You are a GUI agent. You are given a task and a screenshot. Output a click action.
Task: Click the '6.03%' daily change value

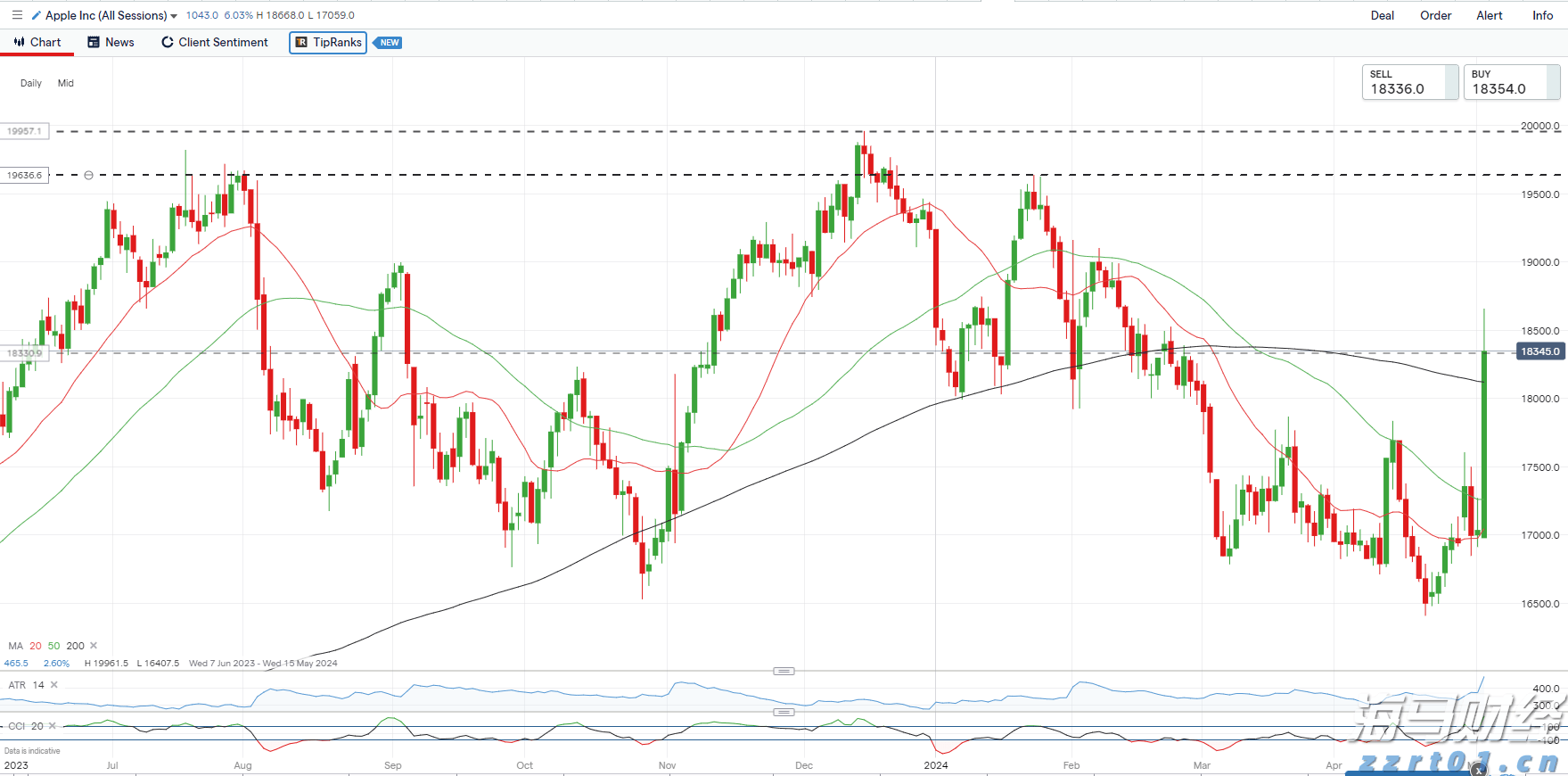point(238,15)
